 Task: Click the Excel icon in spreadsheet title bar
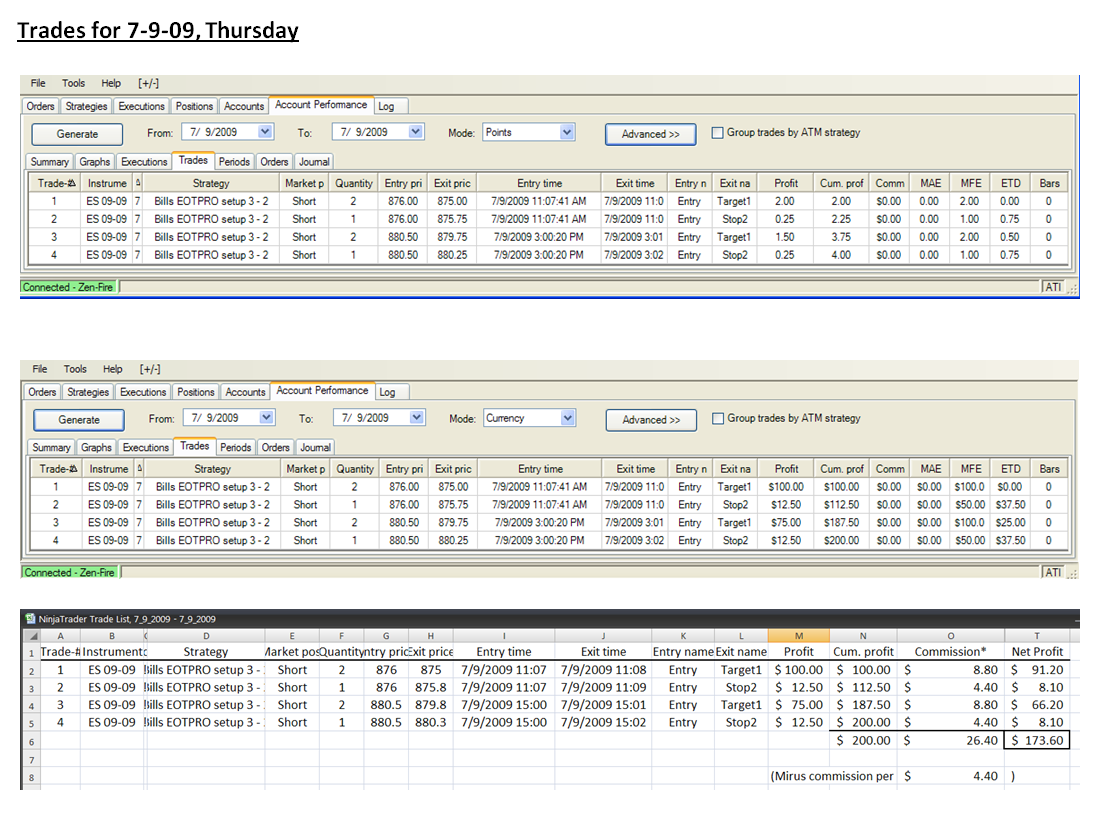click(x=30, y=619)
